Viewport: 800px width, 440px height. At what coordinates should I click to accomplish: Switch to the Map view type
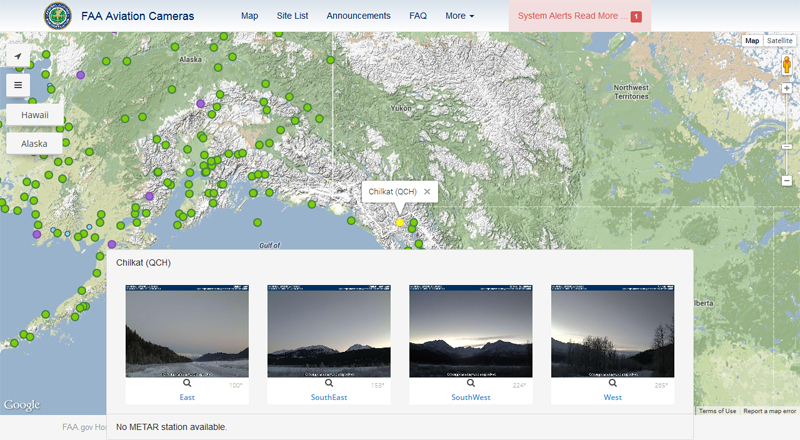pos(752,41)
